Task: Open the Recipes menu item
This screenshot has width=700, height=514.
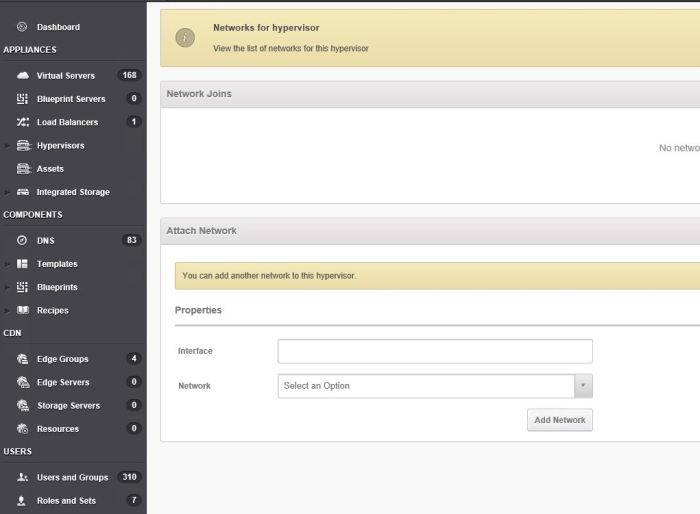Action: [x=52, y=311]
